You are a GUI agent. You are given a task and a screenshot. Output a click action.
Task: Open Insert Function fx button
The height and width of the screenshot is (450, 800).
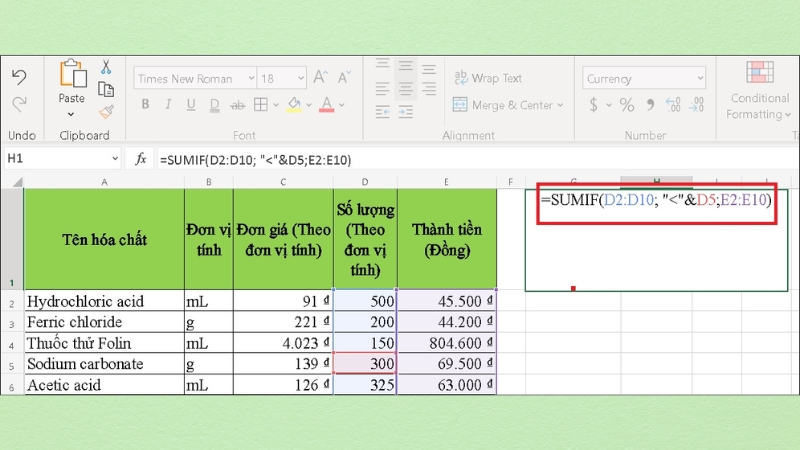coord(141,159)
